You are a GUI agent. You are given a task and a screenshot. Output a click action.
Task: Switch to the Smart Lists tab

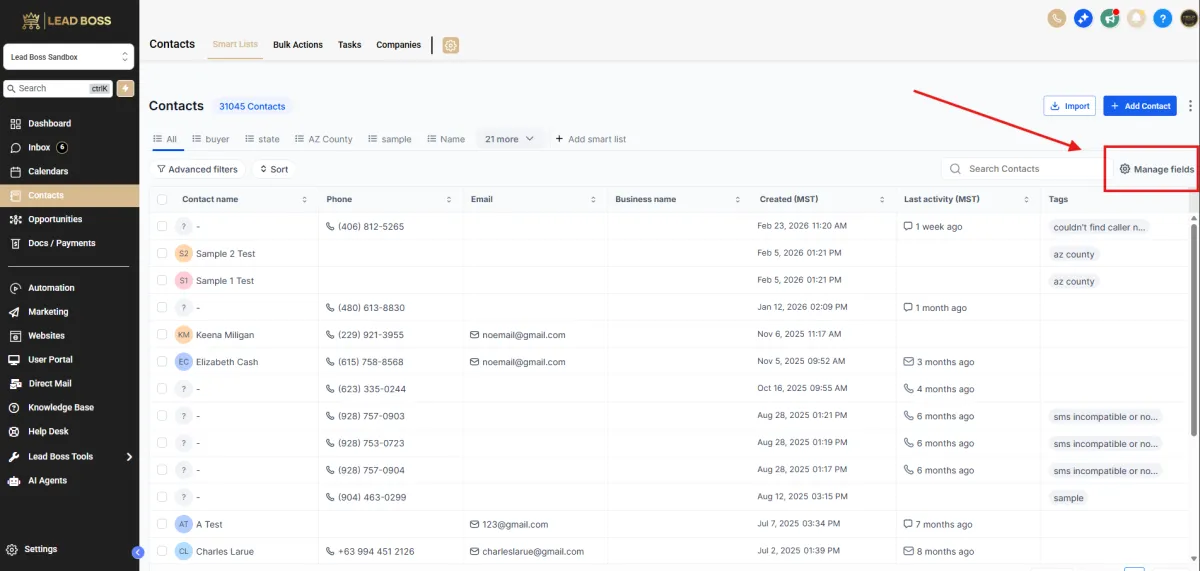tap(235, 45)
